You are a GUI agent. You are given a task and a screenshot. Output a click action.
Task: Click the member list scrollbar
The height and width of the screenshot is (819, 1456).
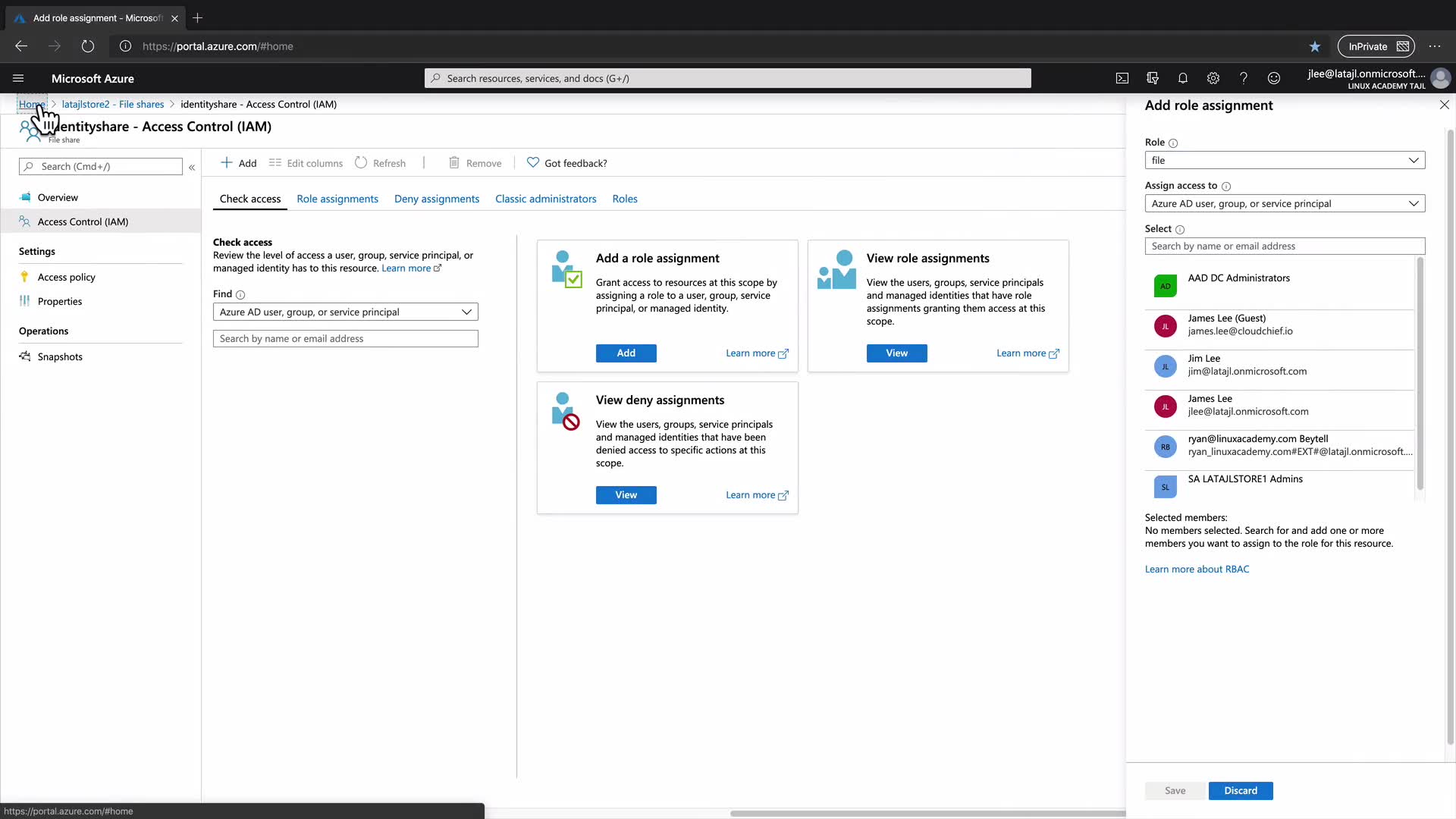pyautogui.click(x=1420, y=373)
